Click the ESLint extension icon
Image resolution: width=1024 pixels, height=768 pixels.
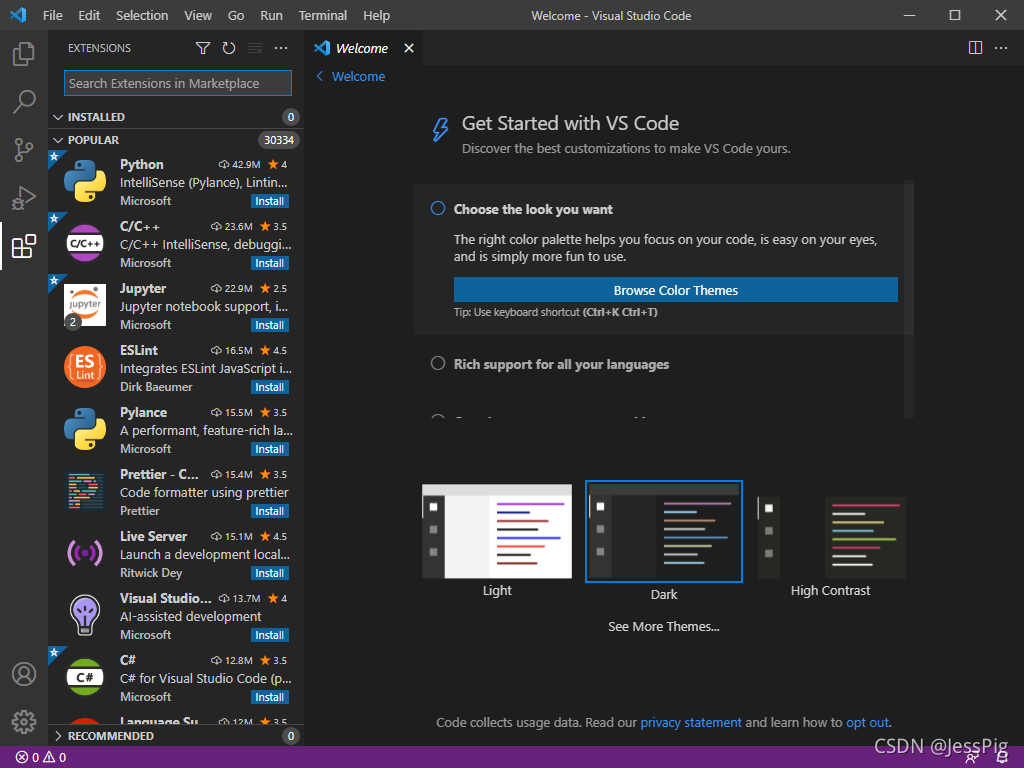click(x=85, y=367)
